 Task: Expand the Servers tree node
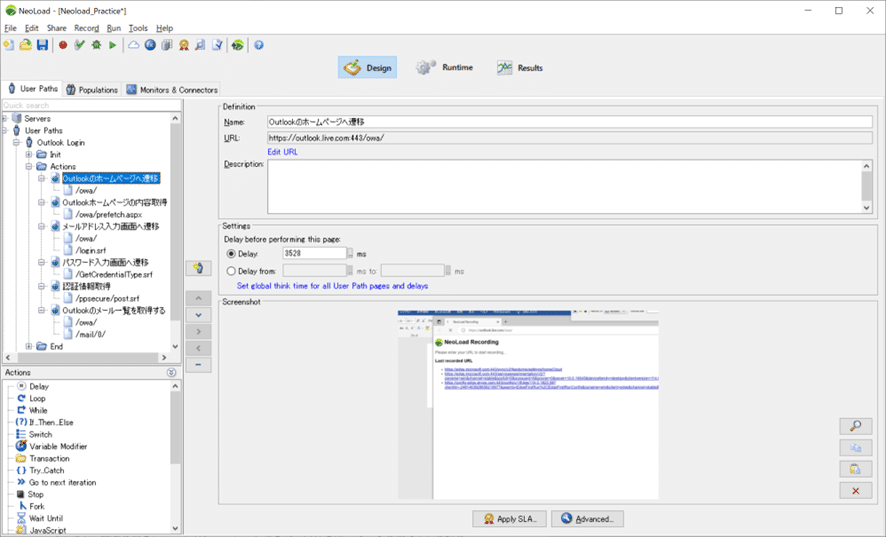(x=5, y=119)
